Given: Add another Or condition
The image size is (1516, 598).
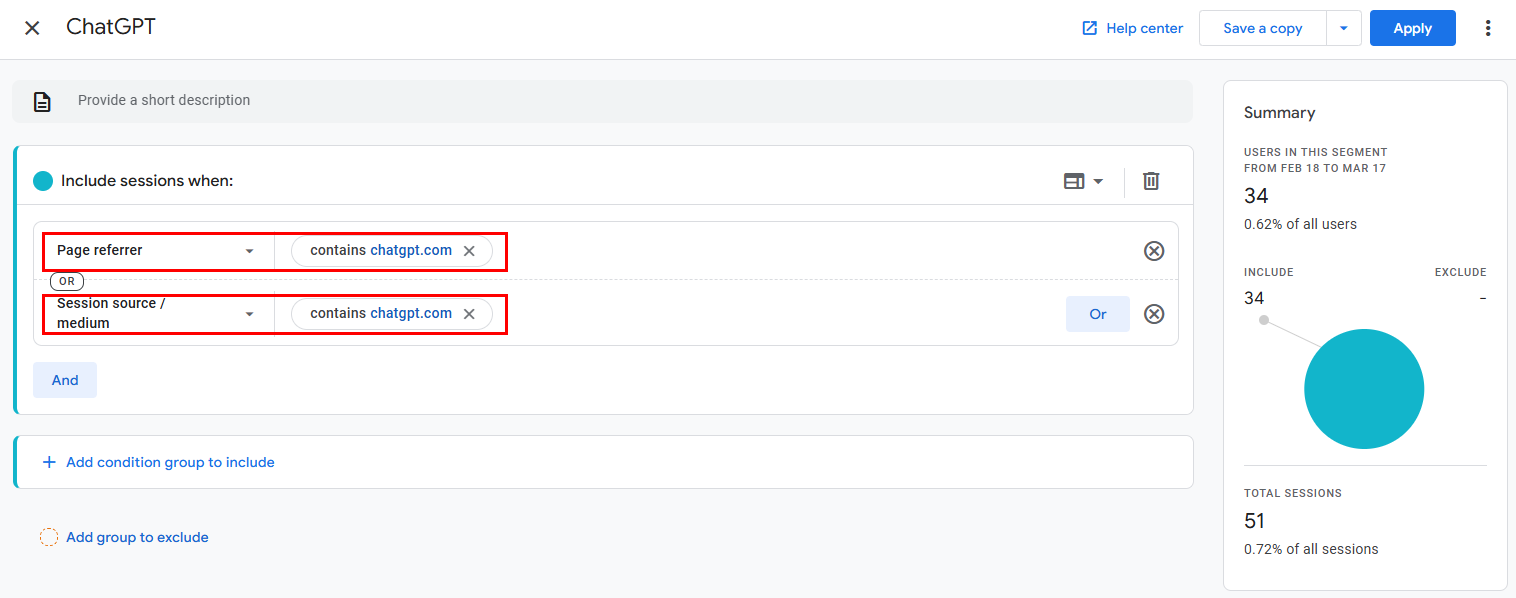Looking at the screenshot, I should coord(1097,314).
